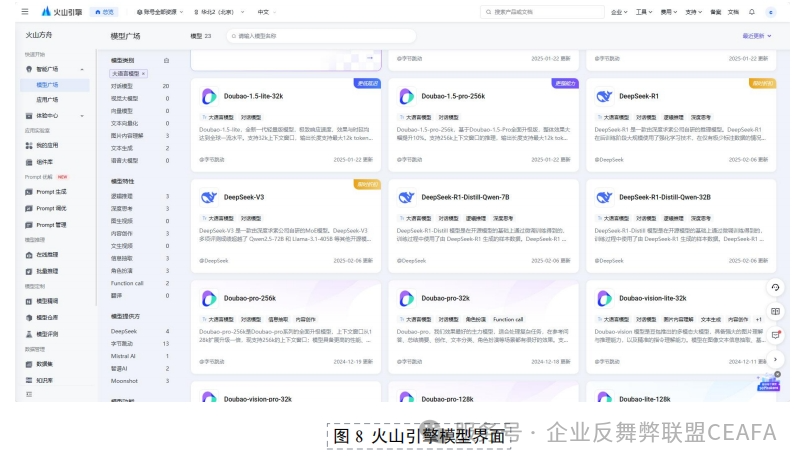Viewport: 801px width, 464px height.
Task: Expand the 体验中心 sidebar group
Action: 82,116
